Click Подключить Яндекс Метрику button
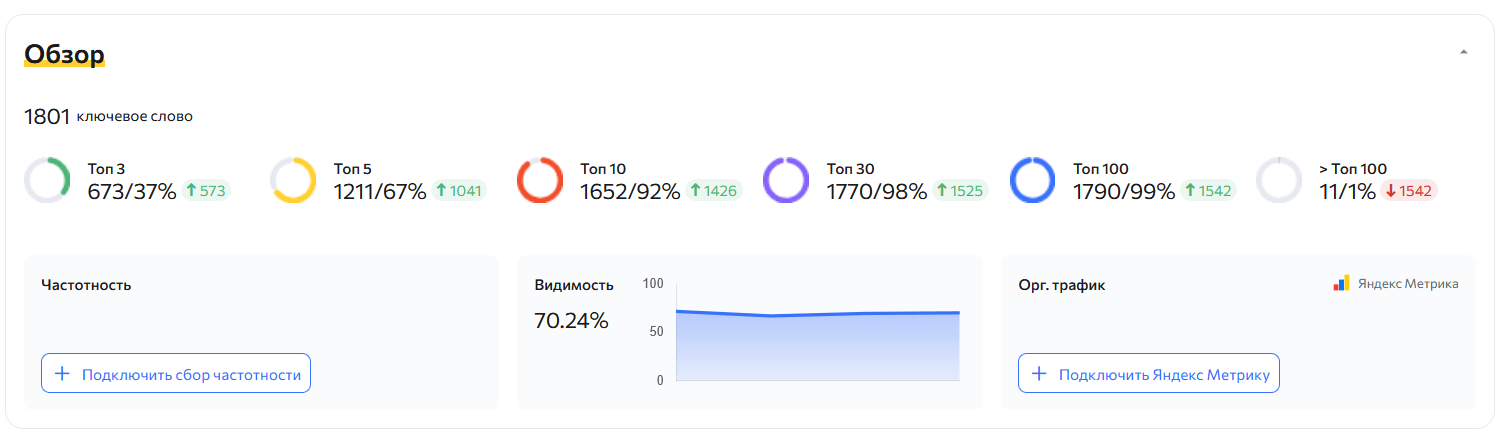1502x436 pixels. 1149,374
